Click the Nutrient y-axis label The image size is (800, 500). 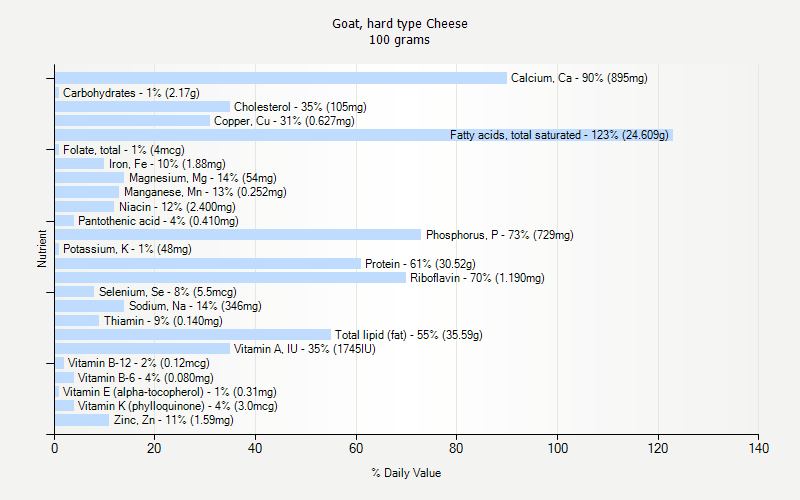tap(42, 249)
